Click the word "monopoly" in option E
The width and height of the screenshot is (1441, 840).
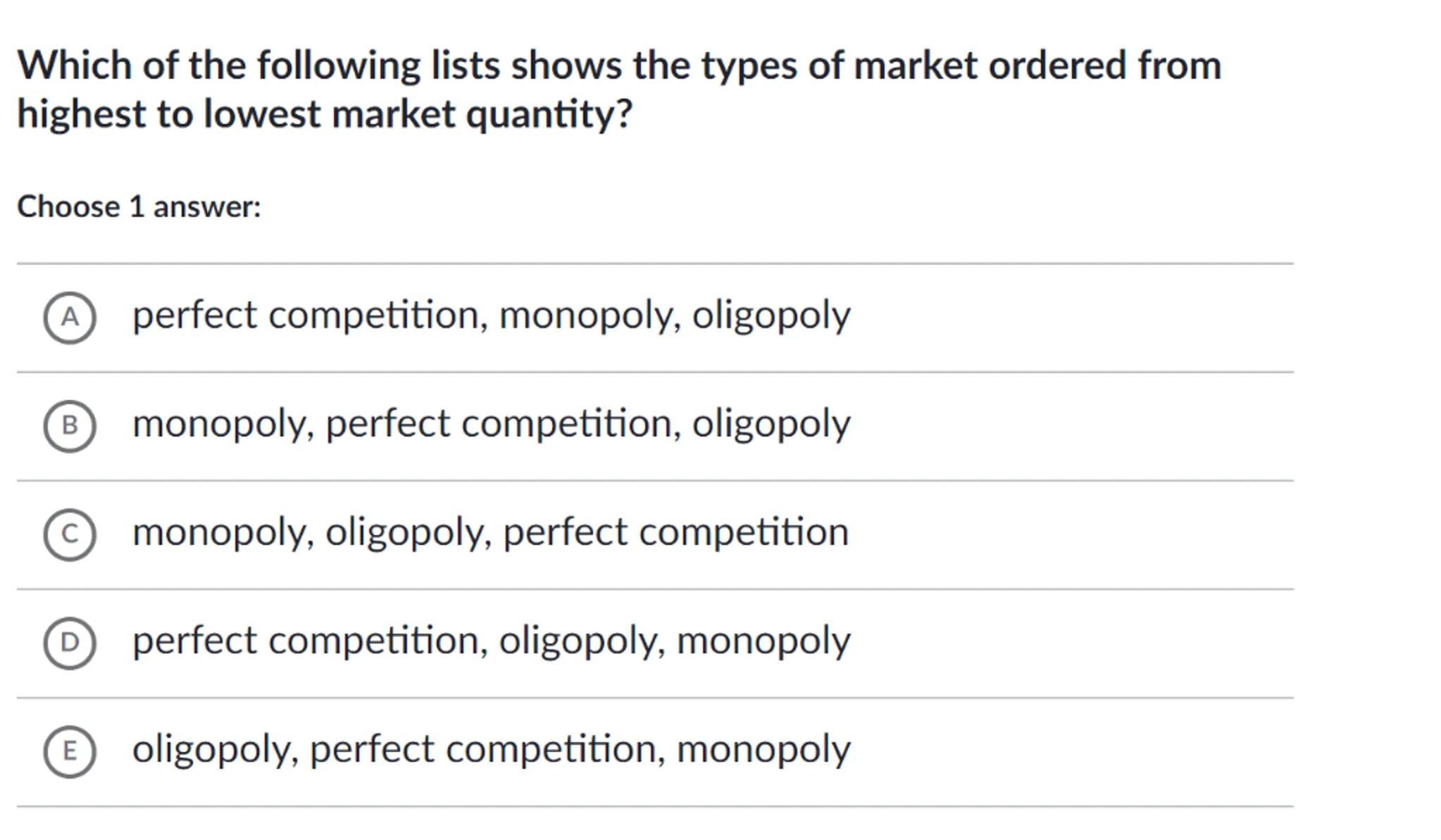pyautogui.click(x=763, y=749)
